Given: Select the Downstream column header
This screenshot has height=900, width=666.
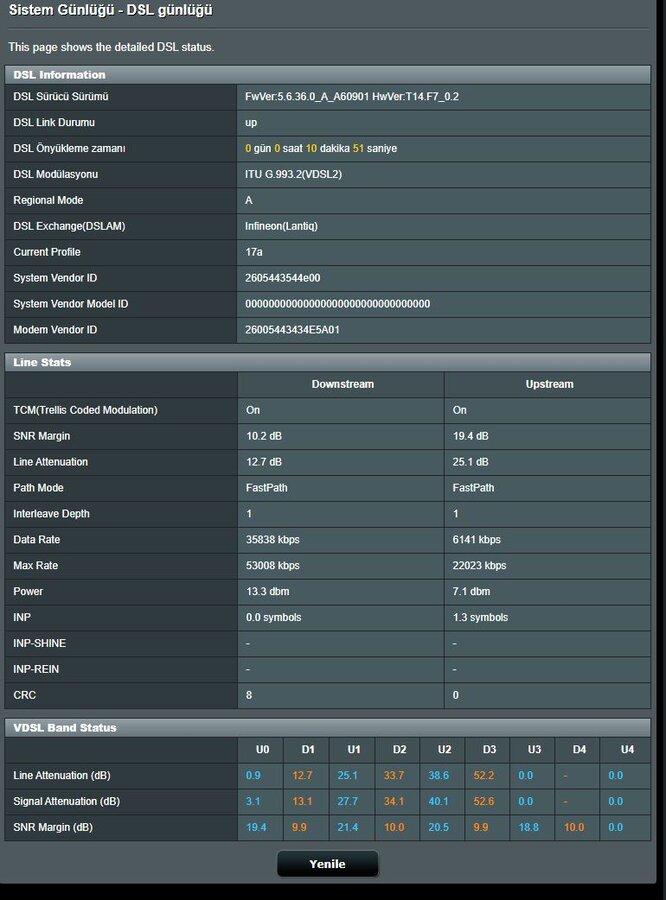Looking at the screenshot, I should click(342, 384).
